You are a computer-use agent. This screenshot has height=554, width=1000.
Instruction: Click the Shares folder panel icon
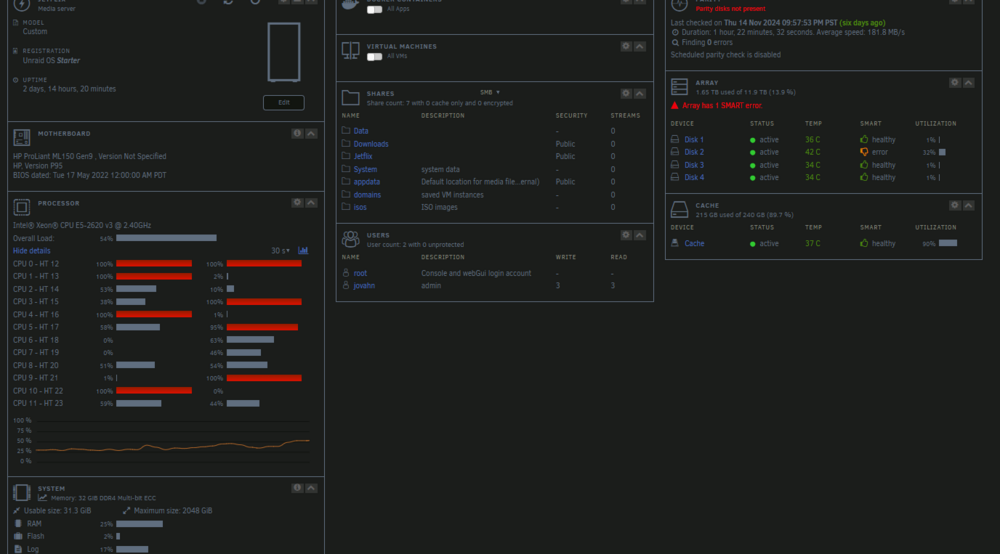(x=350, y=98)
